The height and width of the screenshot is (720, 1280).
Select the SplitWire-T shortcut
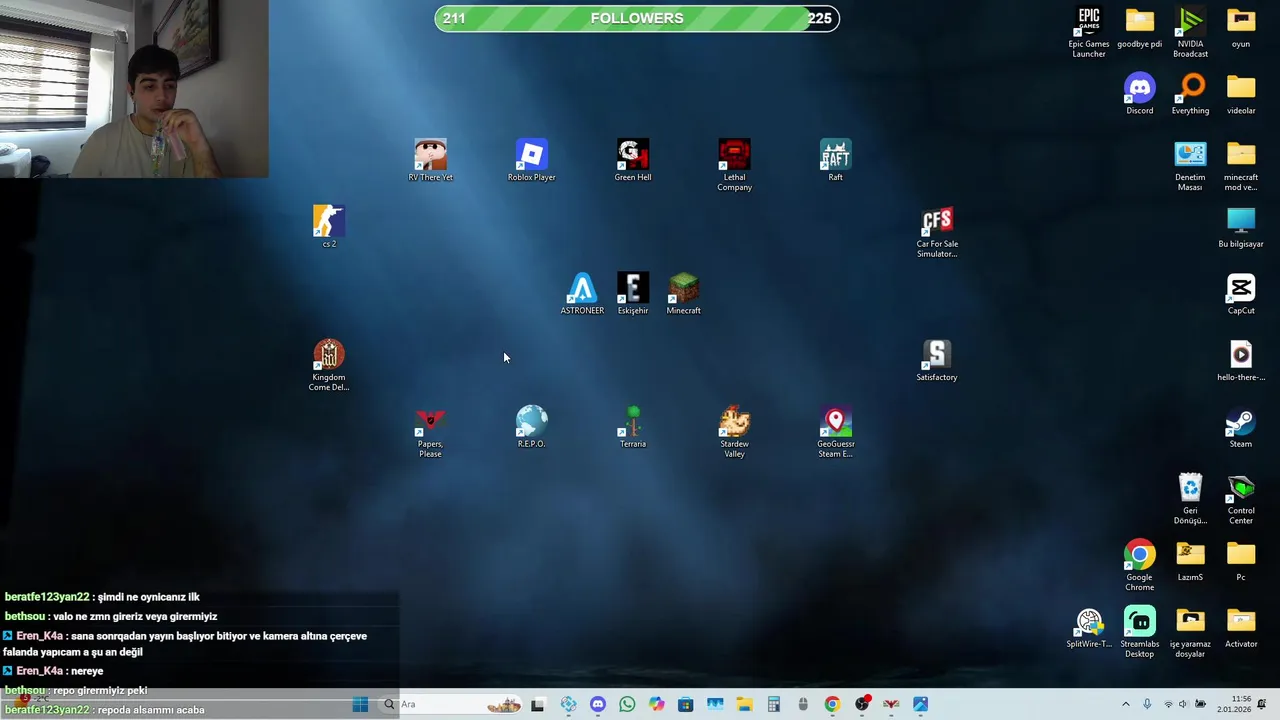(x=1089, y=628)
